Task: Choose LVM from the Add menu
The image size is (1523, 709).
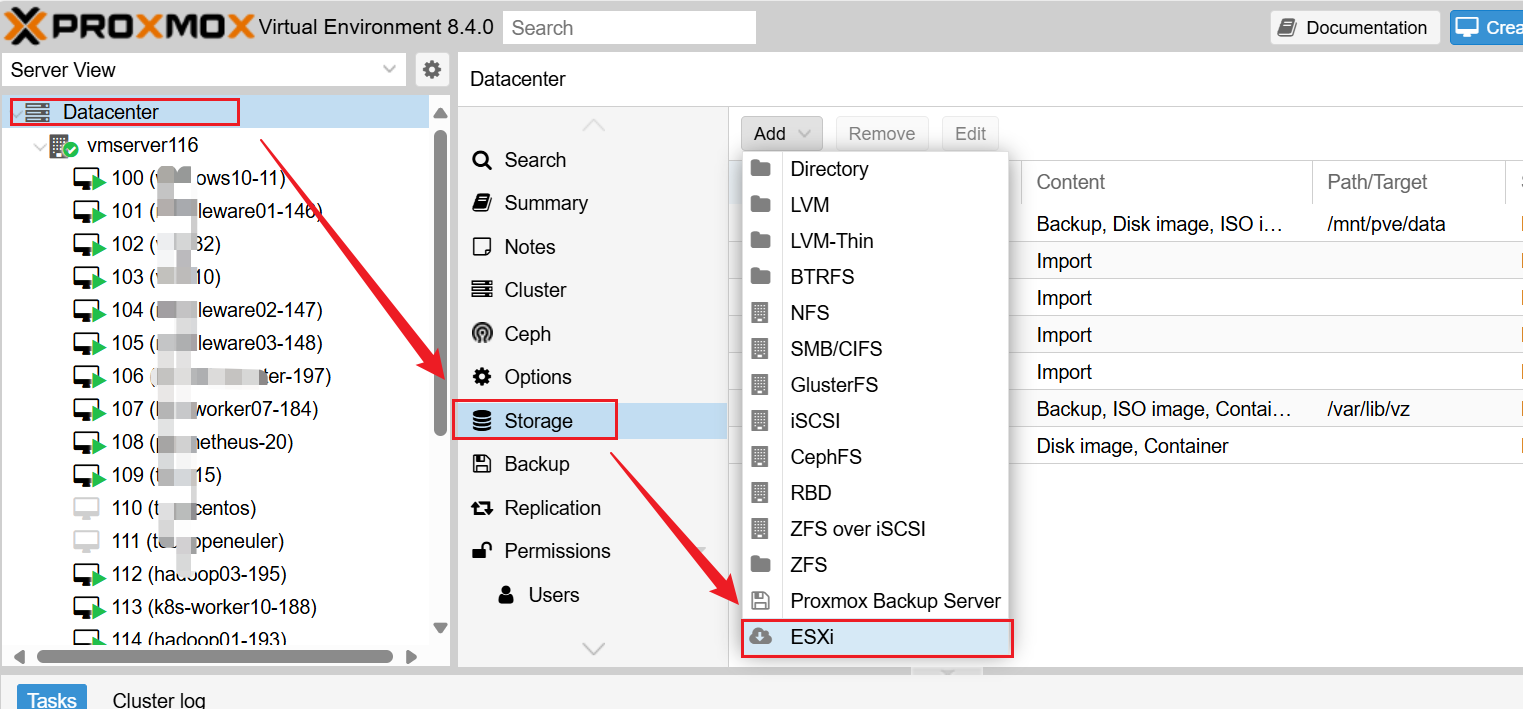Action: coord(875,205)
